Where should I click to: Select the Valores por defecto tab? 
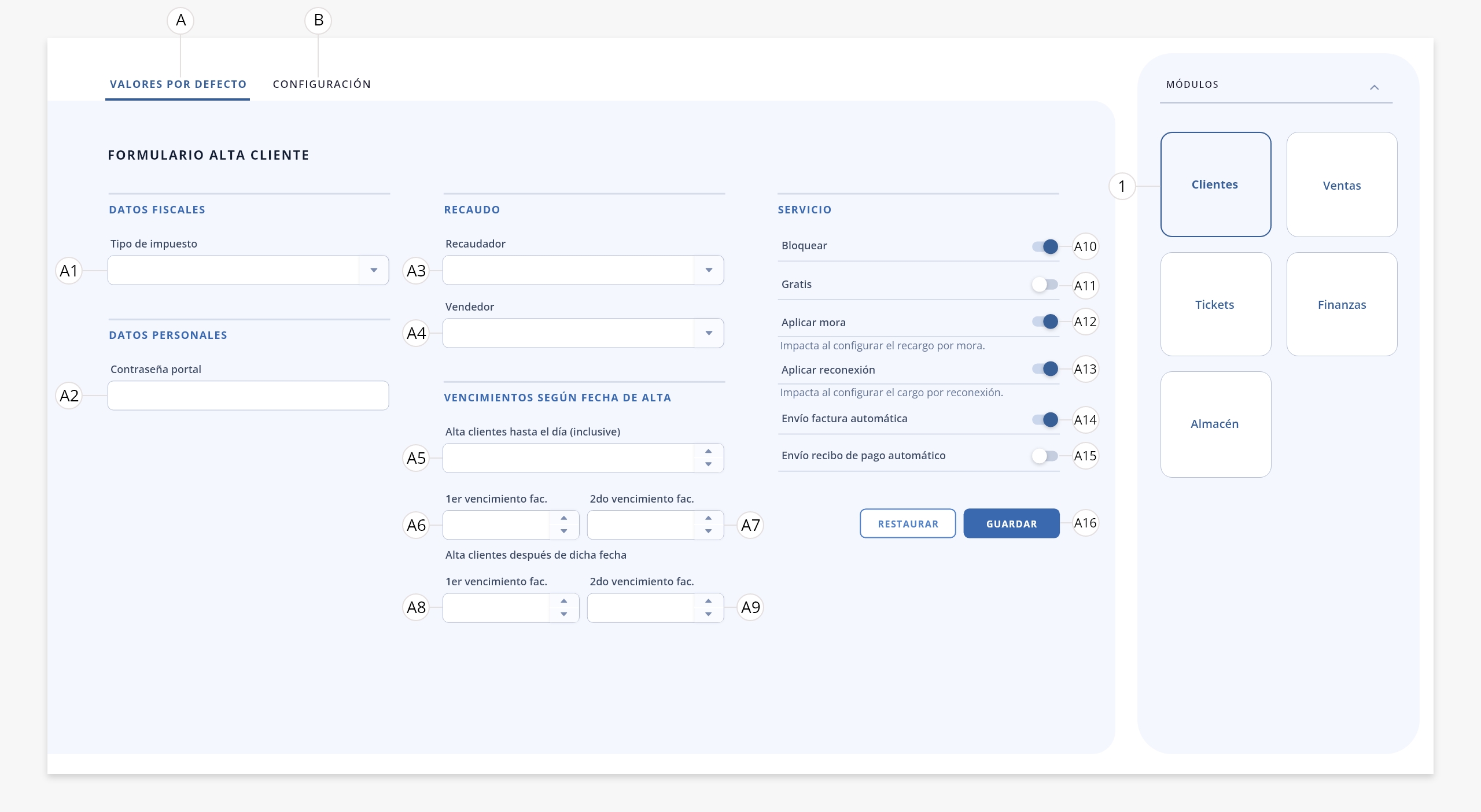[178, 84]
